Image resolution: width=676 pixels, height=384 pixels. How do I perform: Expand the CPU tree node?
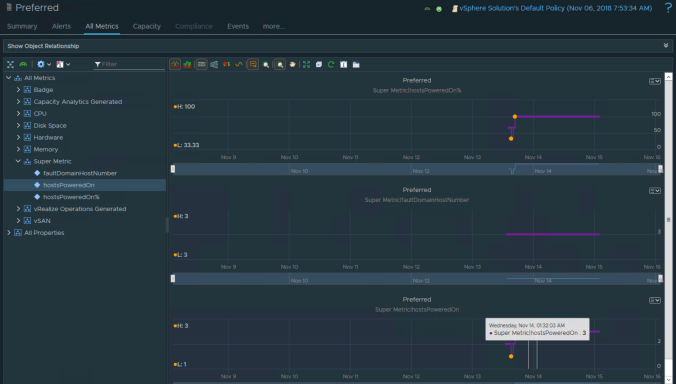point(18,113)
